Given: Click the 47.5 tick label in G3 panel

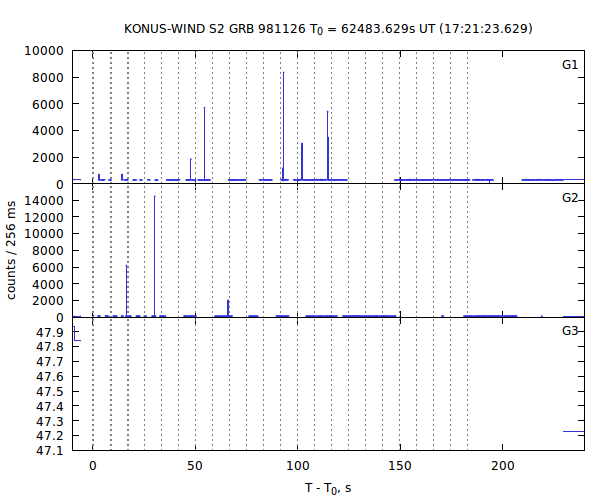Looking at the screenshot, I should (50, 392).
